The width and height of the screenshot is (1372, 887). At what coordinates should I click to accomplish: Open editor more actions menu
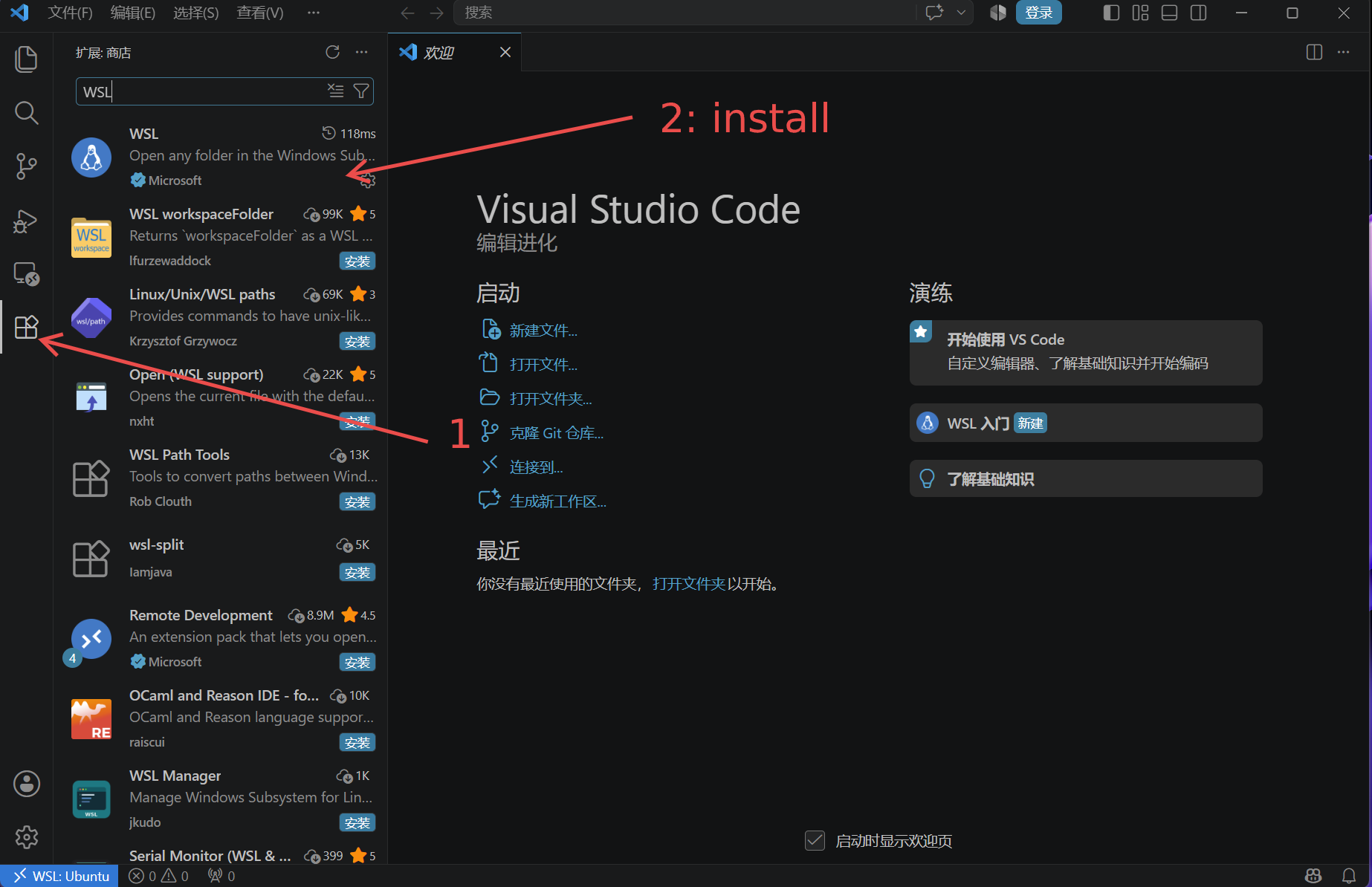[1344, 52]
